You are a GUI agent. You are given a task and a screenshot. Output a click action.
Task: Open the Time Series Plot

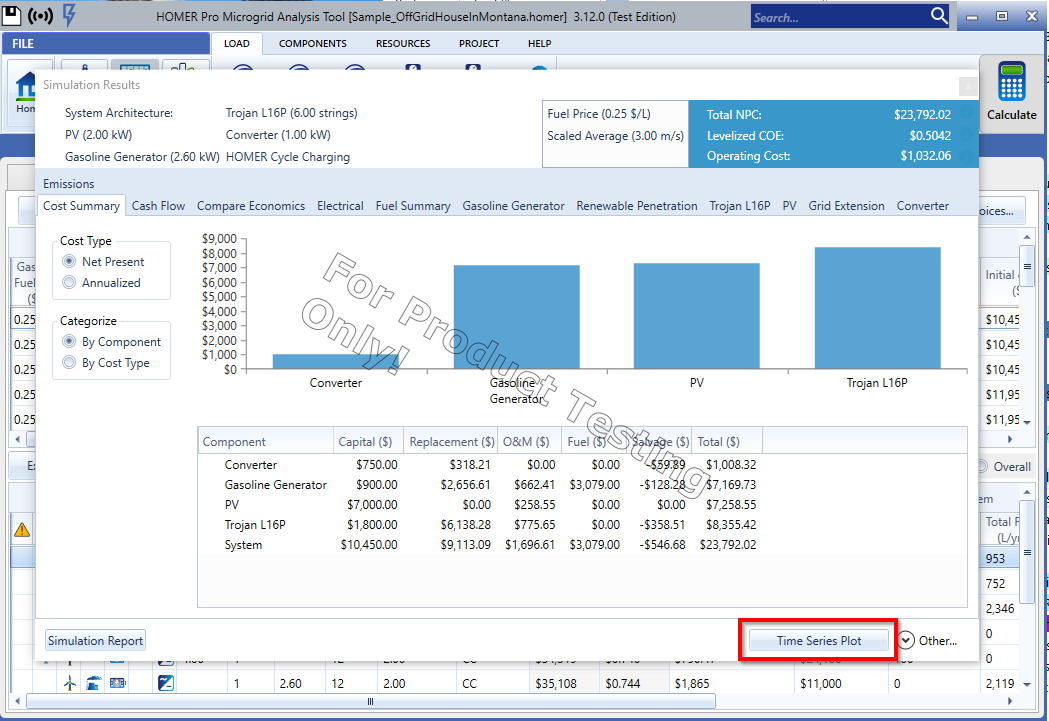coord(818,641)
